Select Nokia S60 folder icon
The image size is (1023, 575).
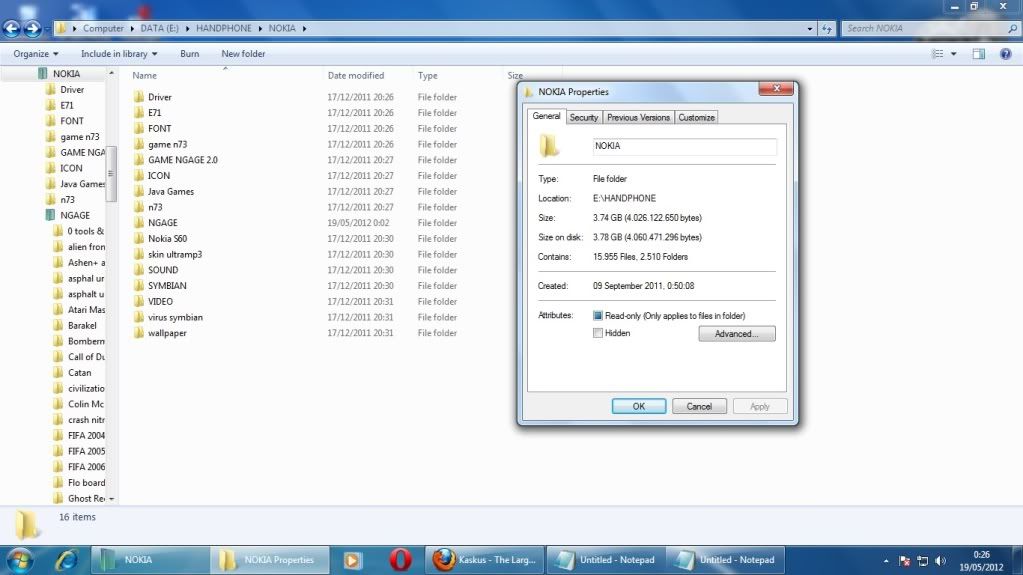click(138, 238)
